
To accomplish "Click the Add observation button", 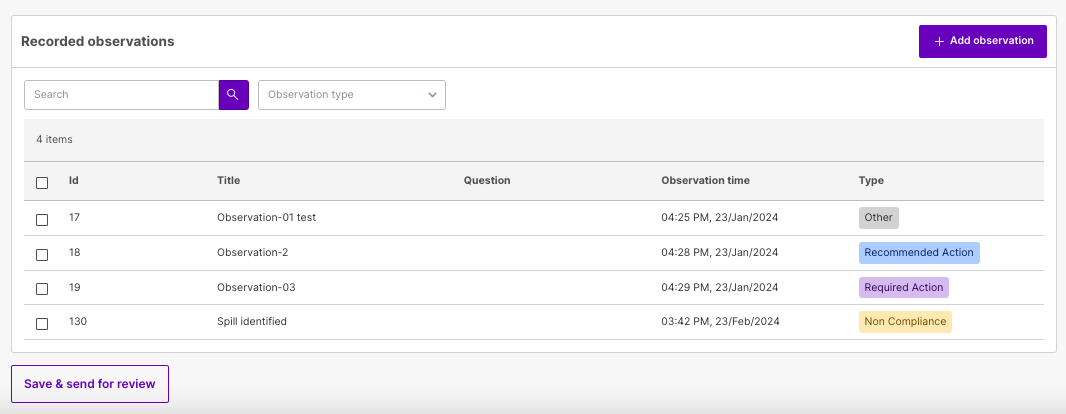I will click(982, 41).
